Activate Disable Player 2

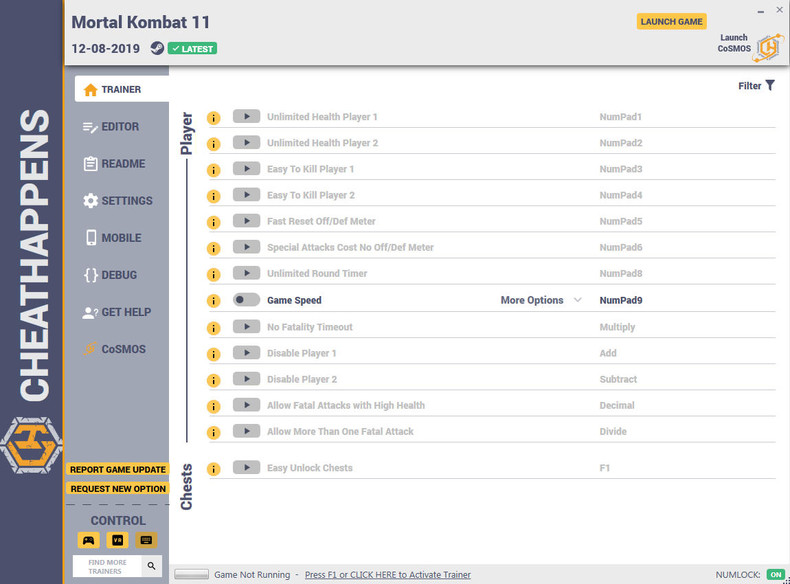tap(246, 379)
